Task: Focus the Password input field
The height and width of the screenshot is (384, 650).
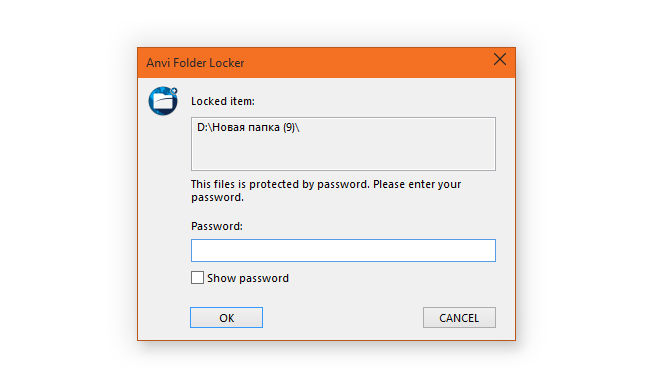Action: 343,250
